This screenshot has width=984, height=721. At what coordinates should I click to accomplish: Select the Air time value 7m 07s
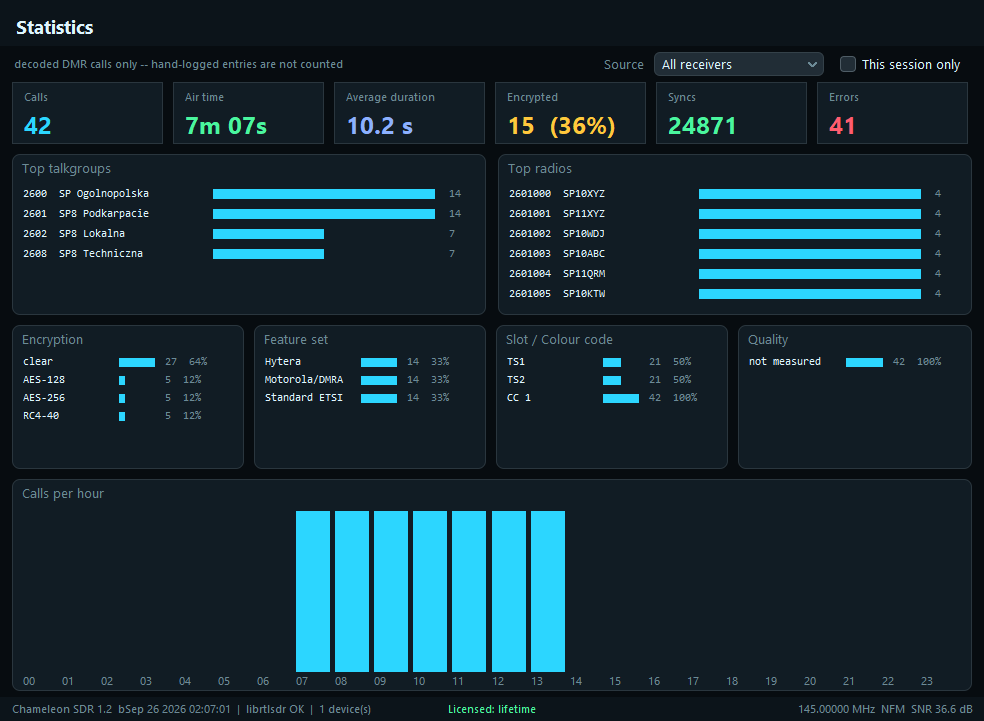226,126
